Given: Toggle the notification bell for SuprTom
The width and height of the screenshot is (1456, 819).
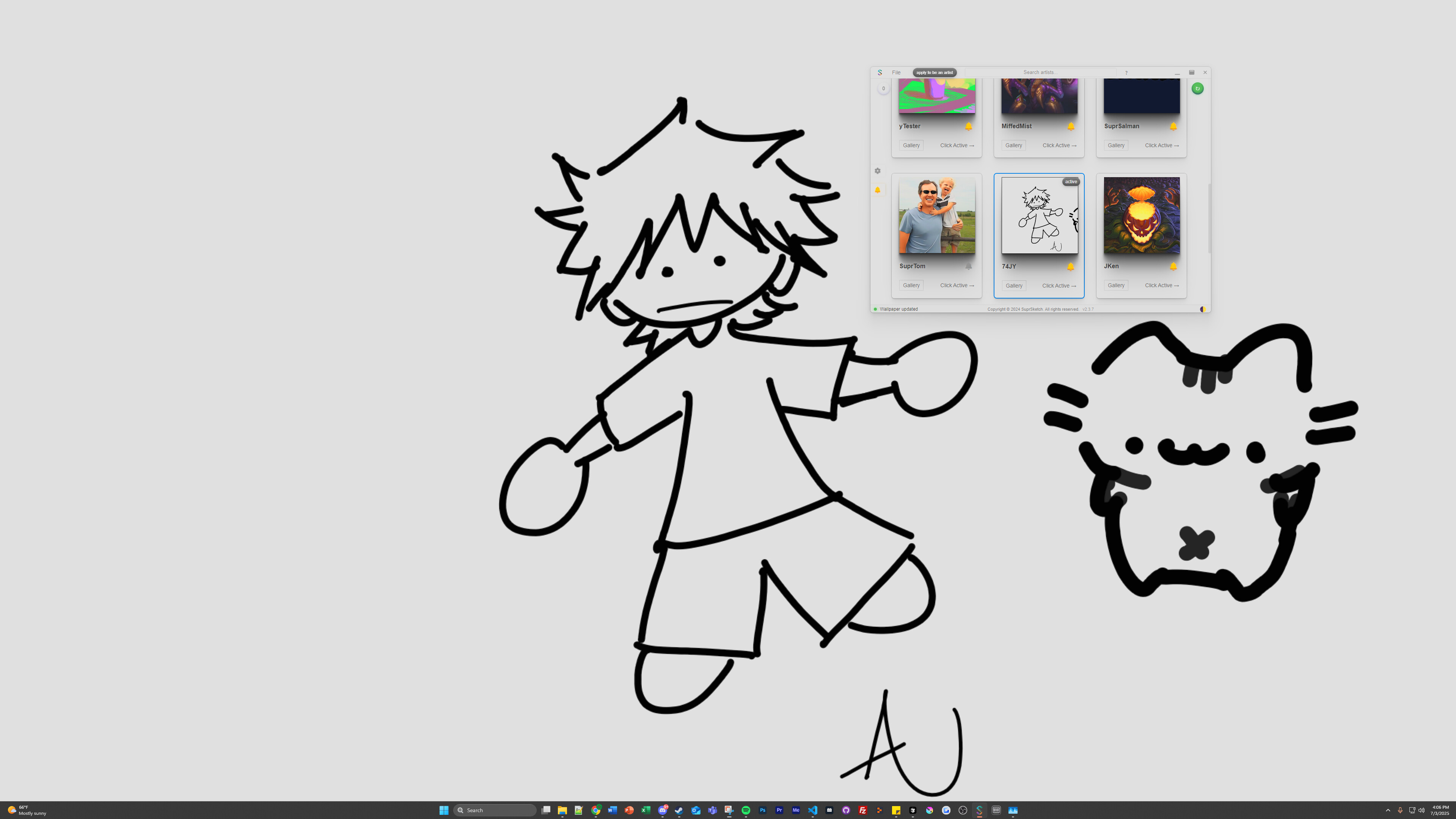Looking at the screenshot, I should [x=969, y=267].
